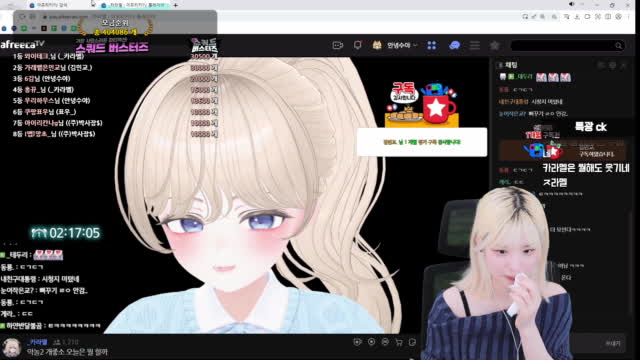Open a new browser tab
Viewport: 640px width, 360px height.
176,5
